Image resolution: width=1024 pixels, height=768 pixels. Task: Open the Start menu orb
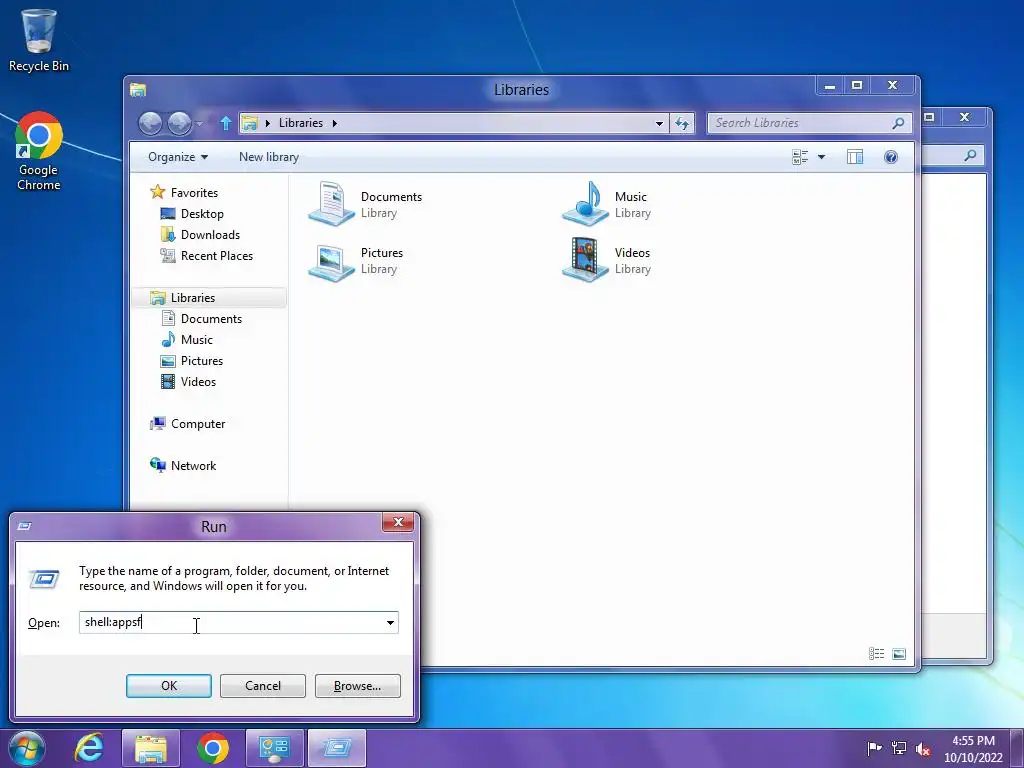[x=27, y=748]
